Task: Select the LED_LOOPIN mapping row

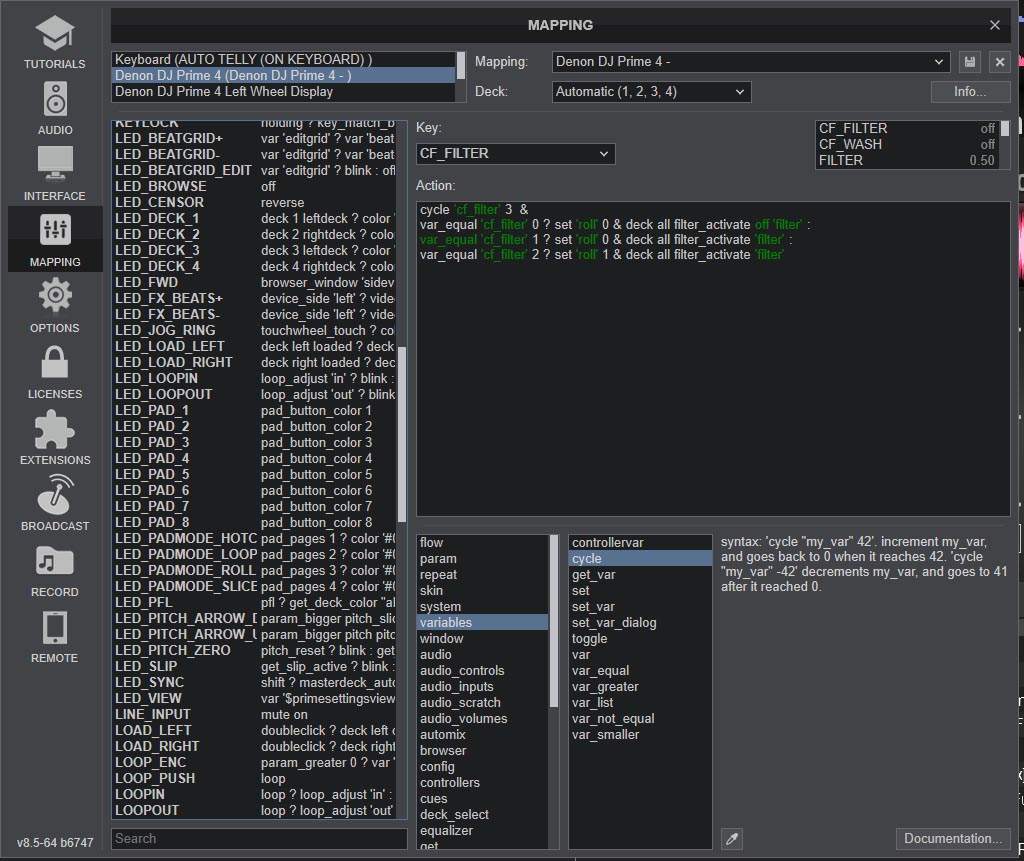Action: tap(254, 379)
